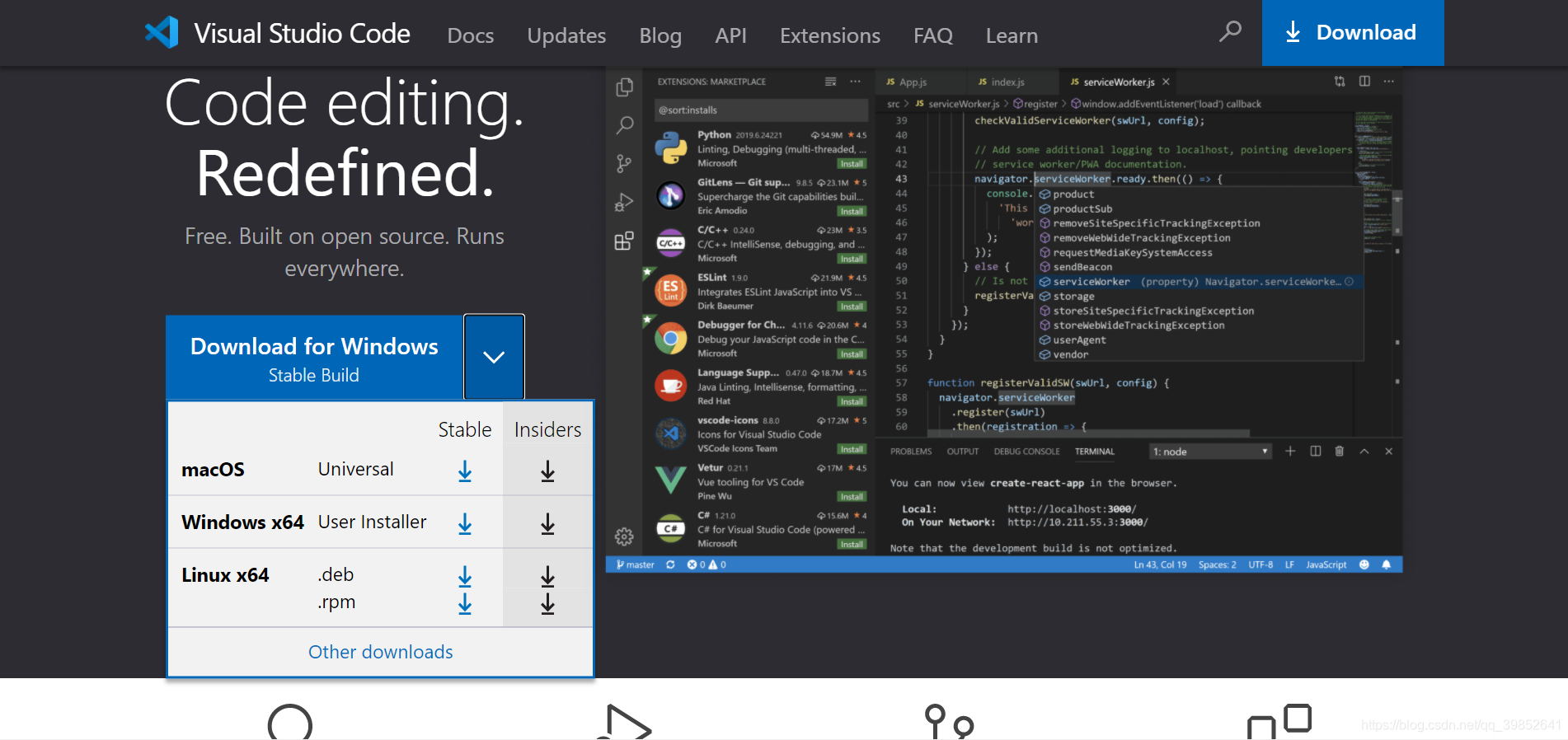Download Windows x64 User Installer Stable
This screenshot has height=740, width=1568.
coord(465,523)
